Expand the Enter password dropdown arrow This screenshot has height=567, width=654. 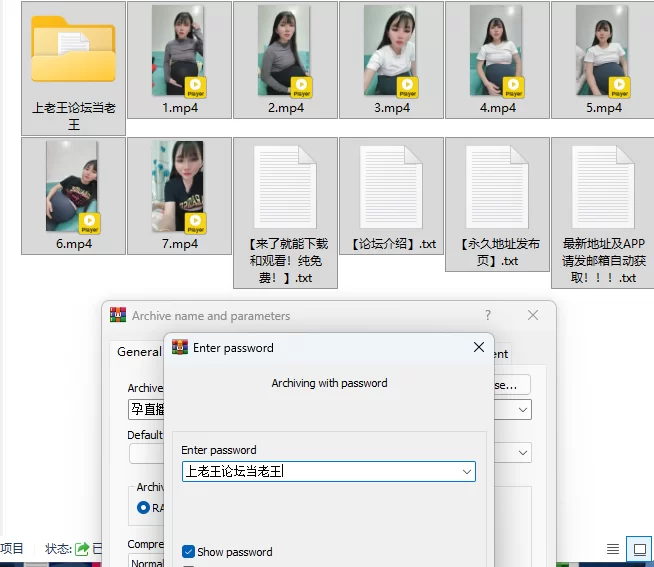[467, 471]
